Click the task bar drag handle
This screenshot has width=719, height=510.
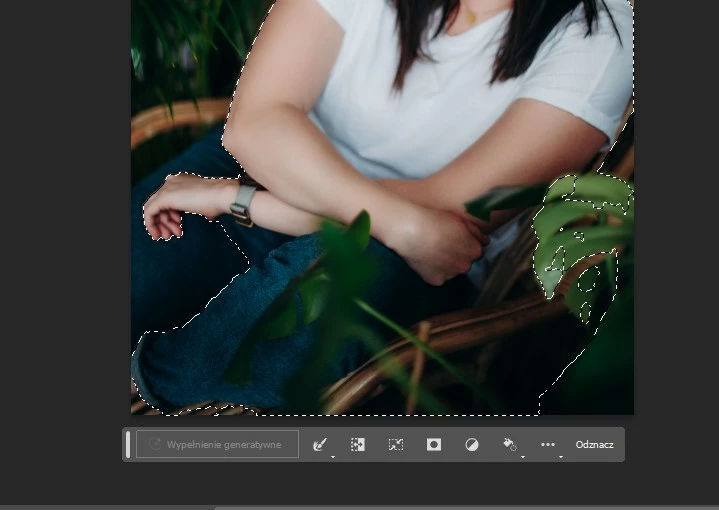(x=128, y=444)
